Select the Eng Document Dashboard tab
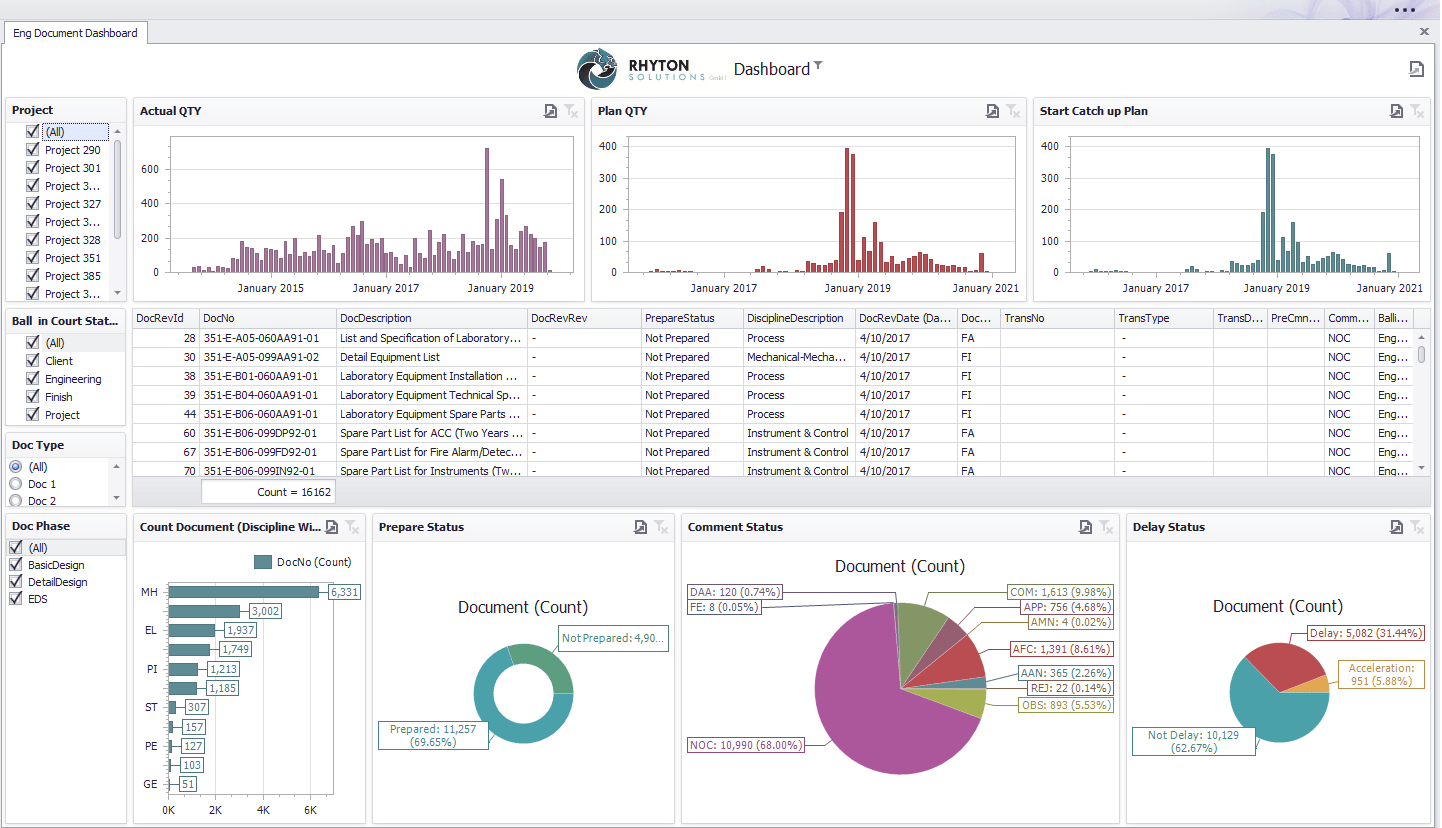Image resolution: width=1442 pixels, height=828 pixels. (75, 32)
